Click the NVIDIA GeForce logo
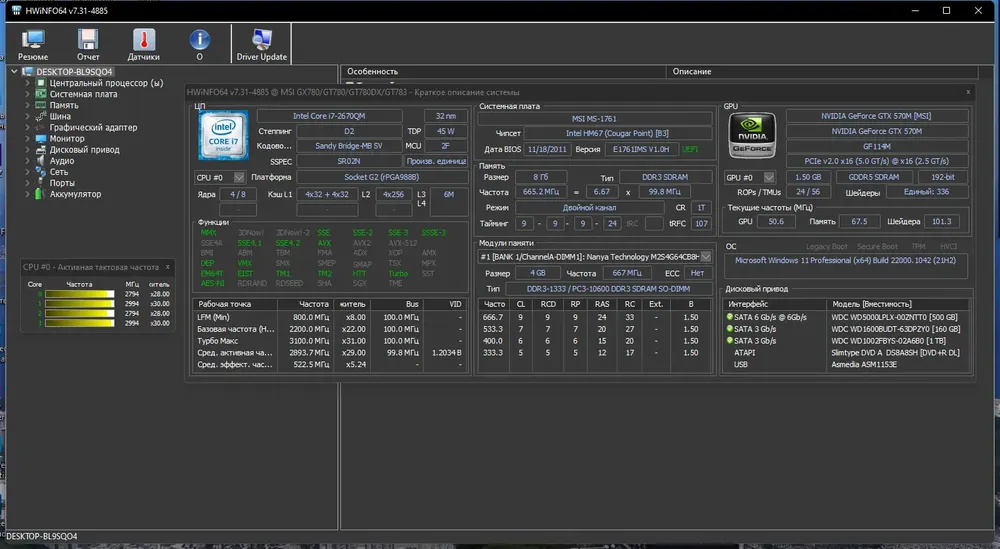This screenshot has width=1000, height=549. (x=753, y=135)
